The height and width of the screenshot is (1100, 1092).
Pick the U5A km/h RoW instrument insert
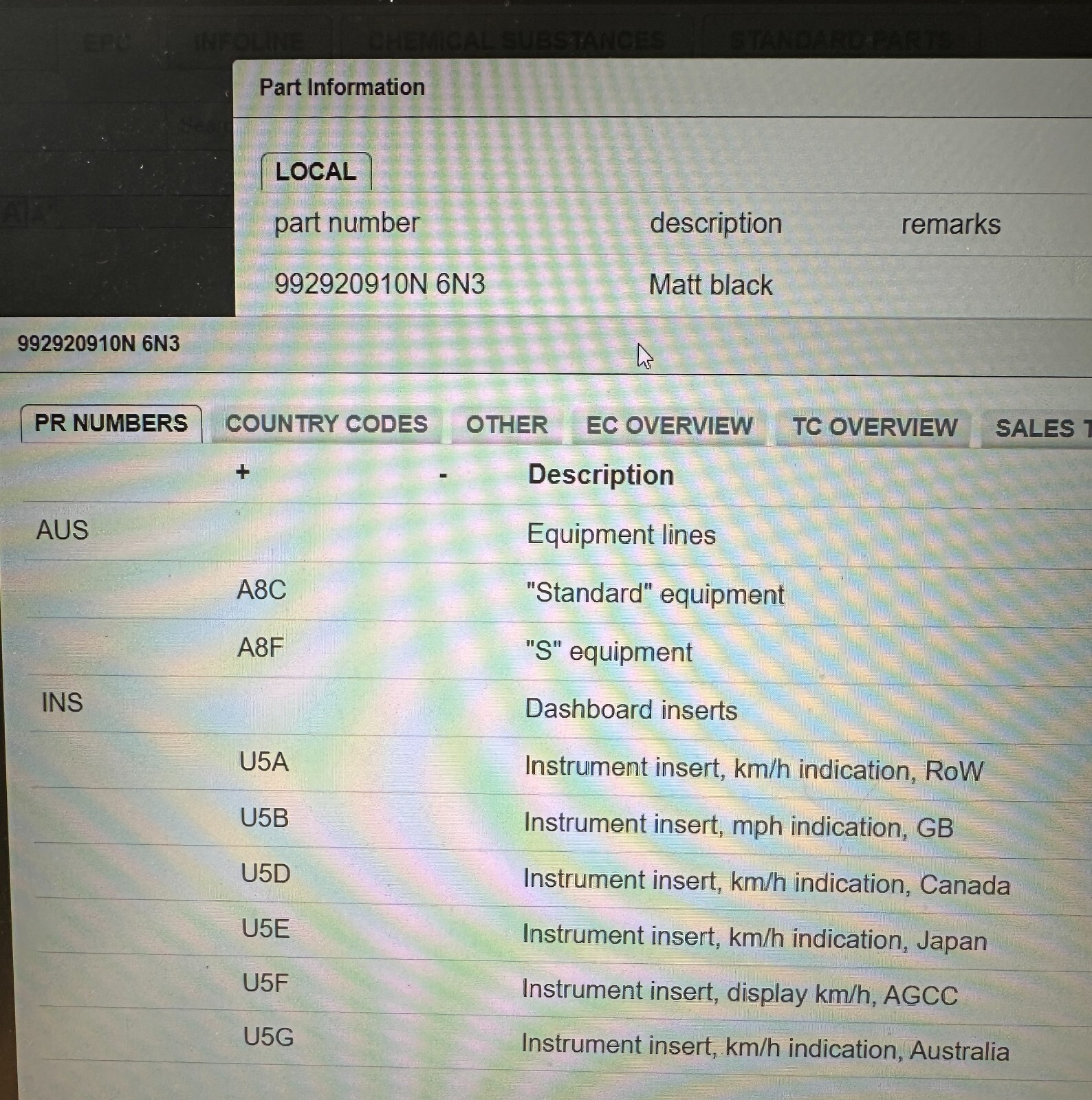click(x=753, y=768)
